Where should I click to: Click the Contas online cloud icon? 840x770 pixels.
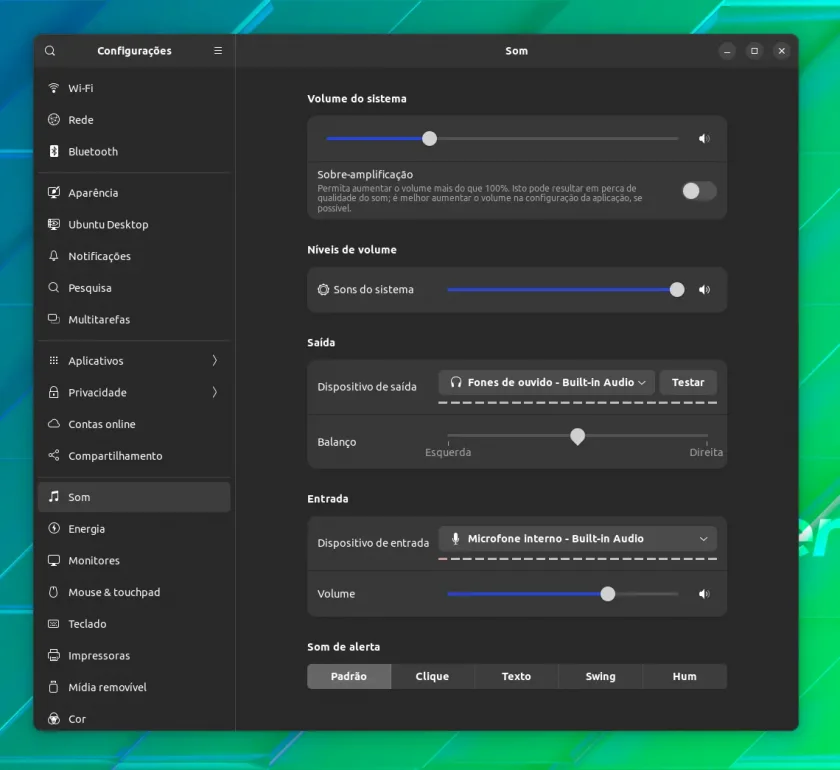coord(54,423)
